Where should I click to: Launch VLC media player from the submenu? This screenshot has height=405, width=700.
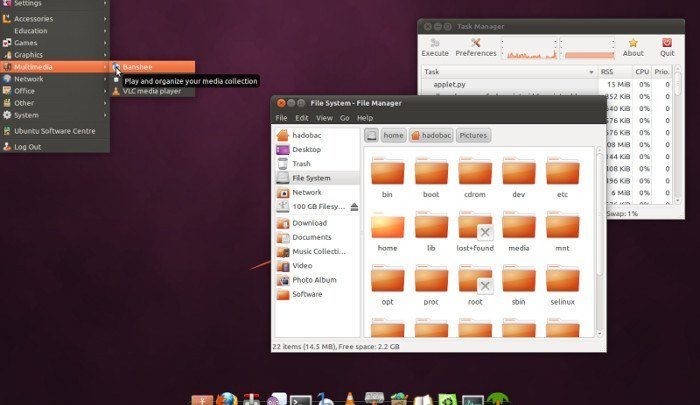pyautogui.click(x=153, y=91)
